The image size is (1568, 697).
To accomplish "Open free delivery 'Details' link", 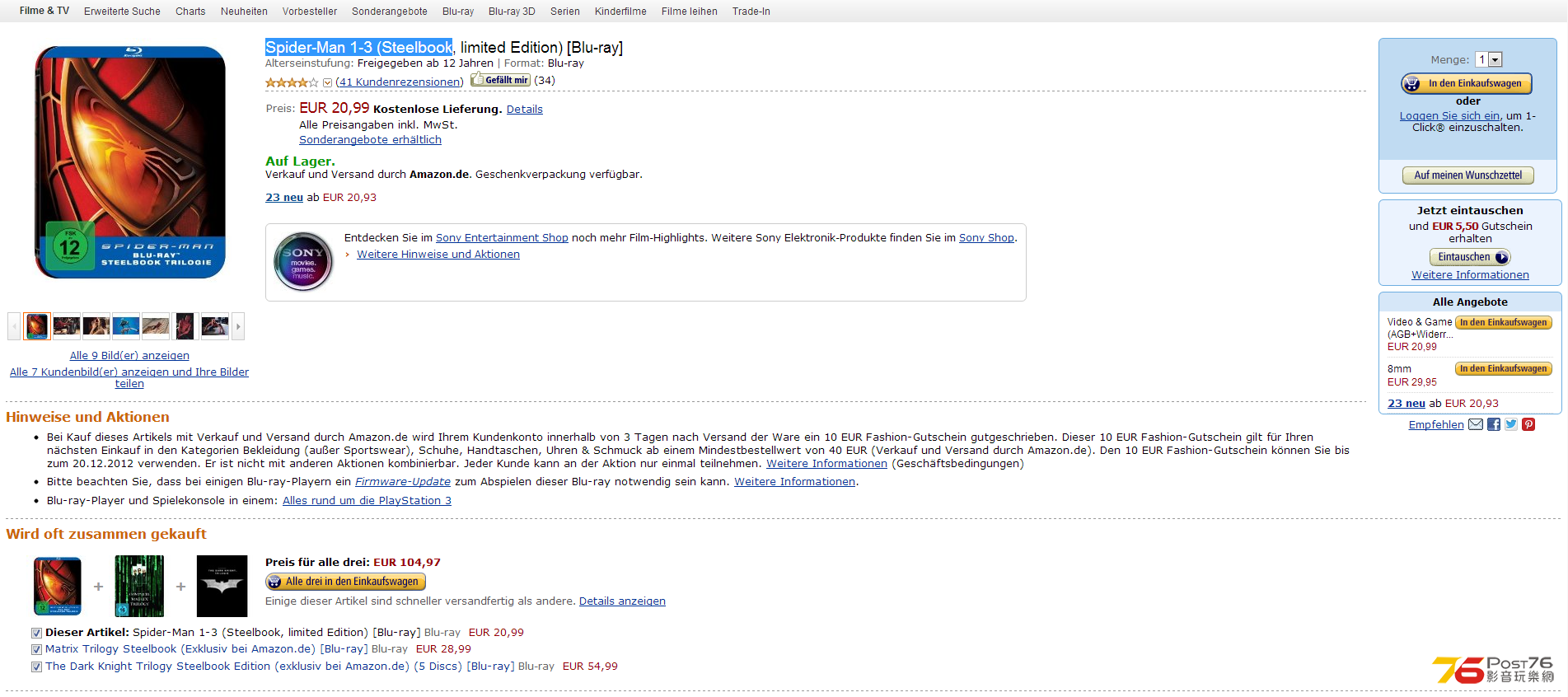I will 525,110.
